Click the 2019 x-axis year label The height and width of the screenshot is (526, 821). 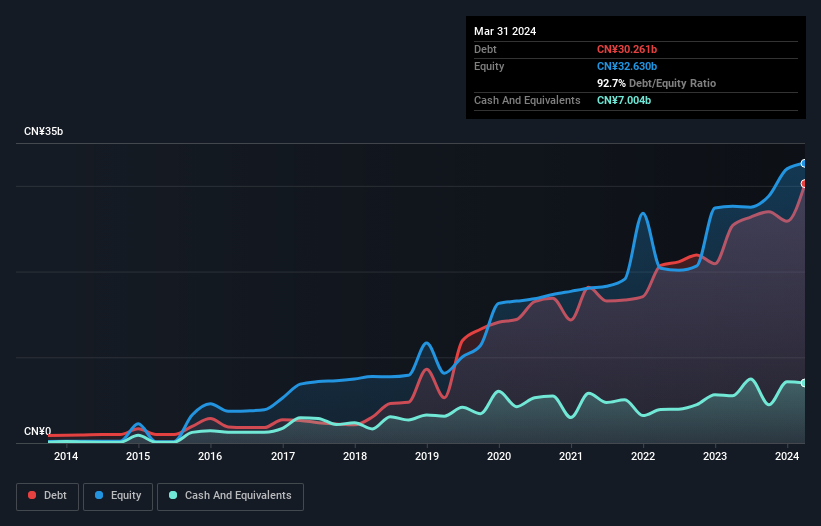pos(427,457)
